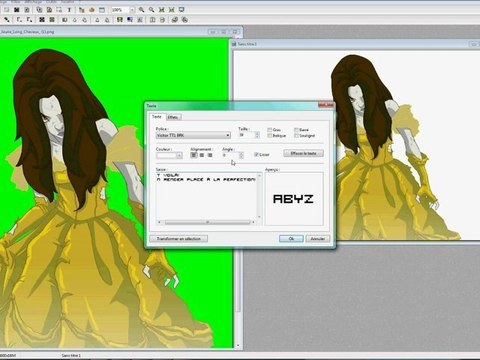480x360 pixels.
Task: Open the Police font dropdown arrow
Action: pyautogui.click(x=228, y=135)
